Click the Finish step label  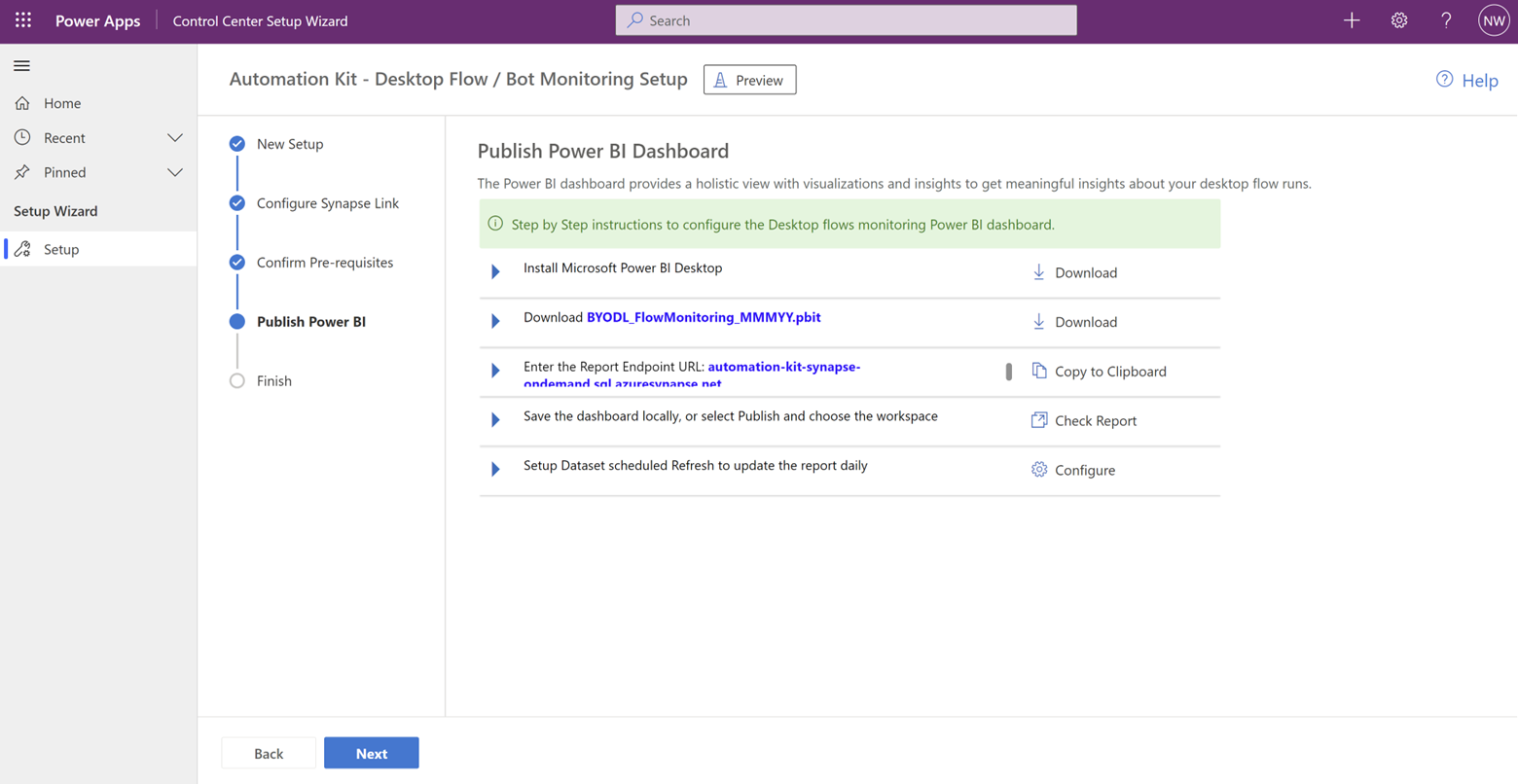[274, 381]
